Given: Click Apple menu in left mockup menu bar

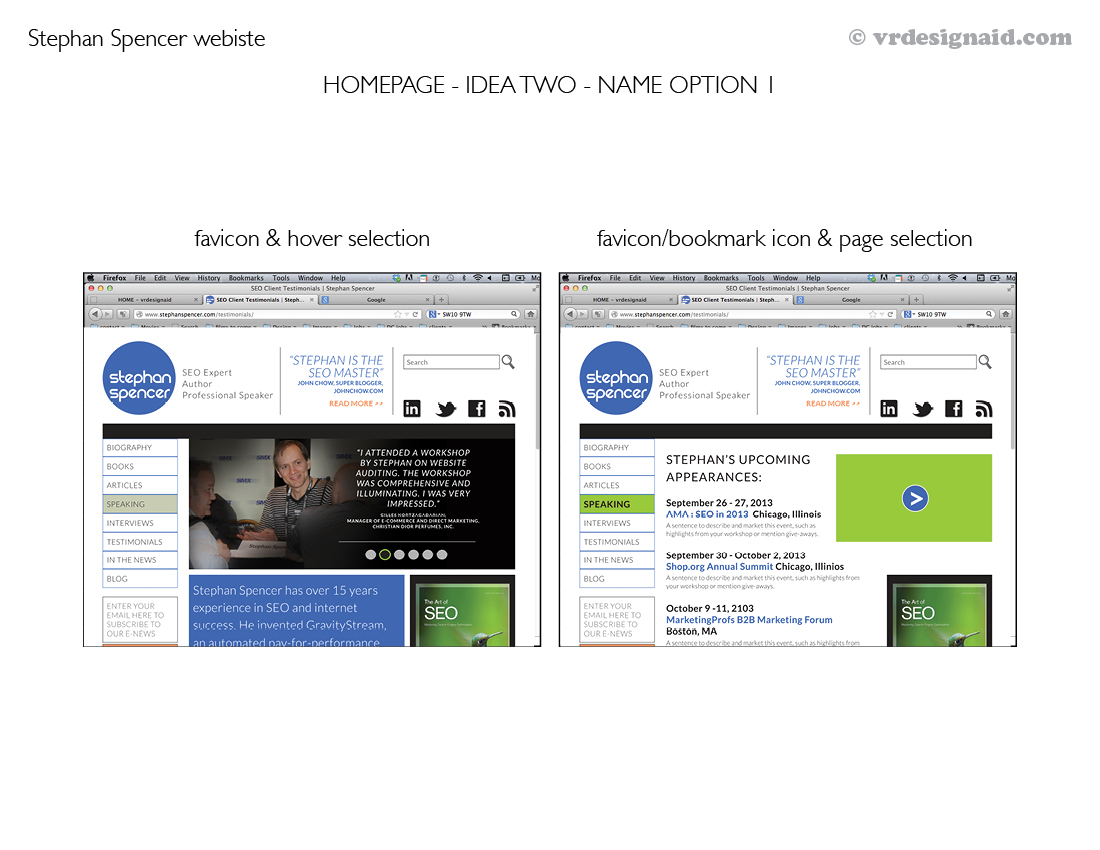Looking at the screenshot, I should coord(90,278).
